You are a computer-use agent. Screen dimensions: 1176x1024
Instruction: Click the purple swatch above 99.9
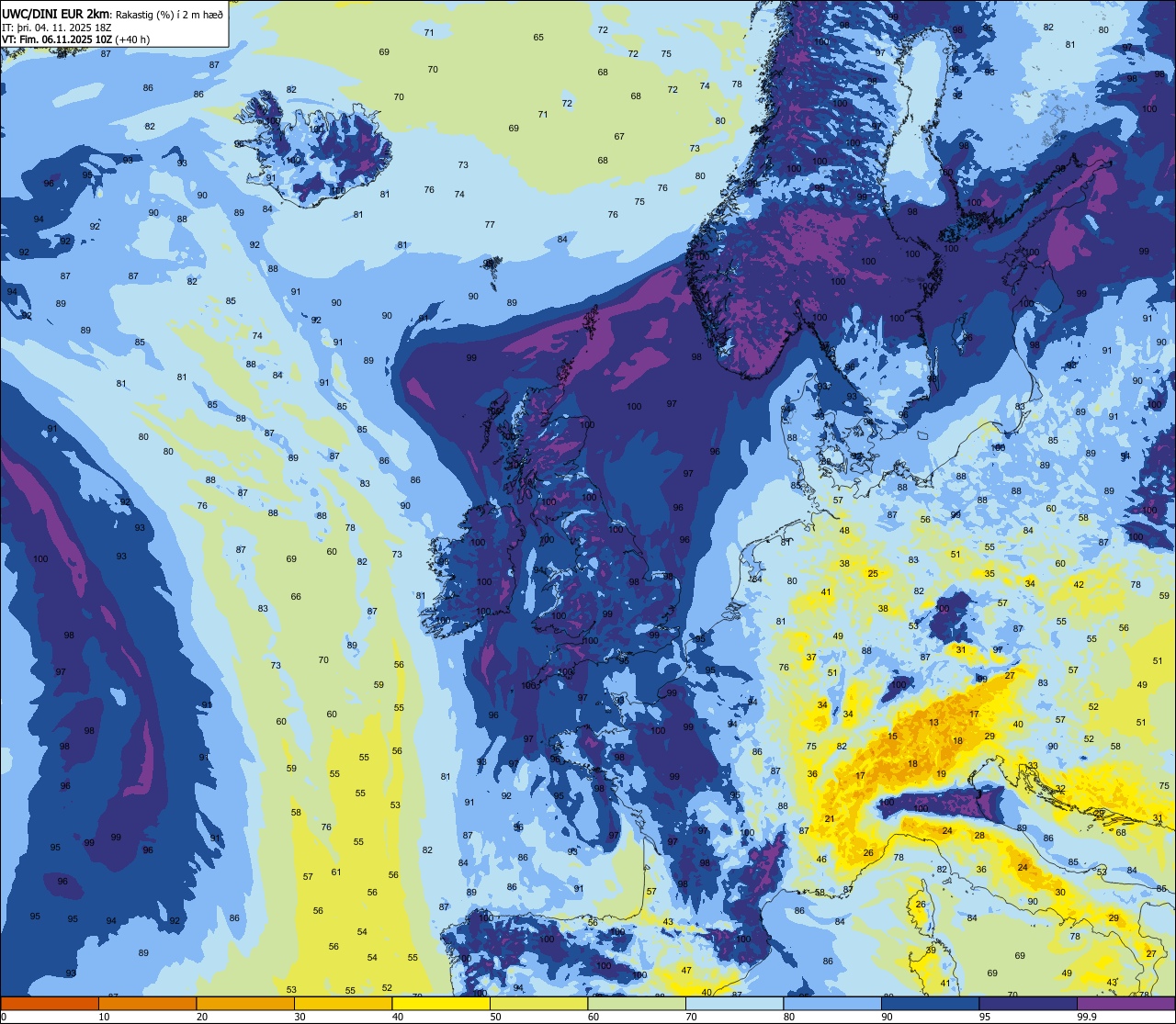[1125, 1003]
